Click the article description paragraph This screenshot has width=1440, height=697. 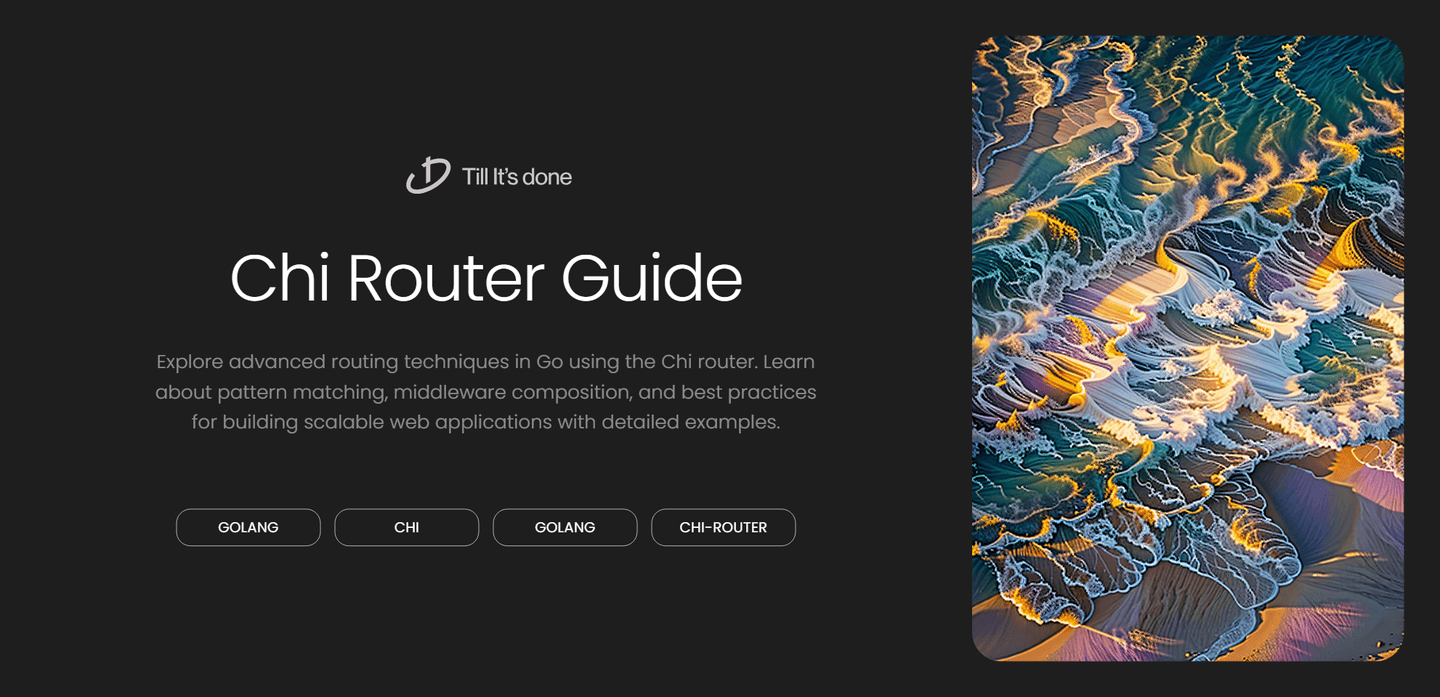pos(487,392)
